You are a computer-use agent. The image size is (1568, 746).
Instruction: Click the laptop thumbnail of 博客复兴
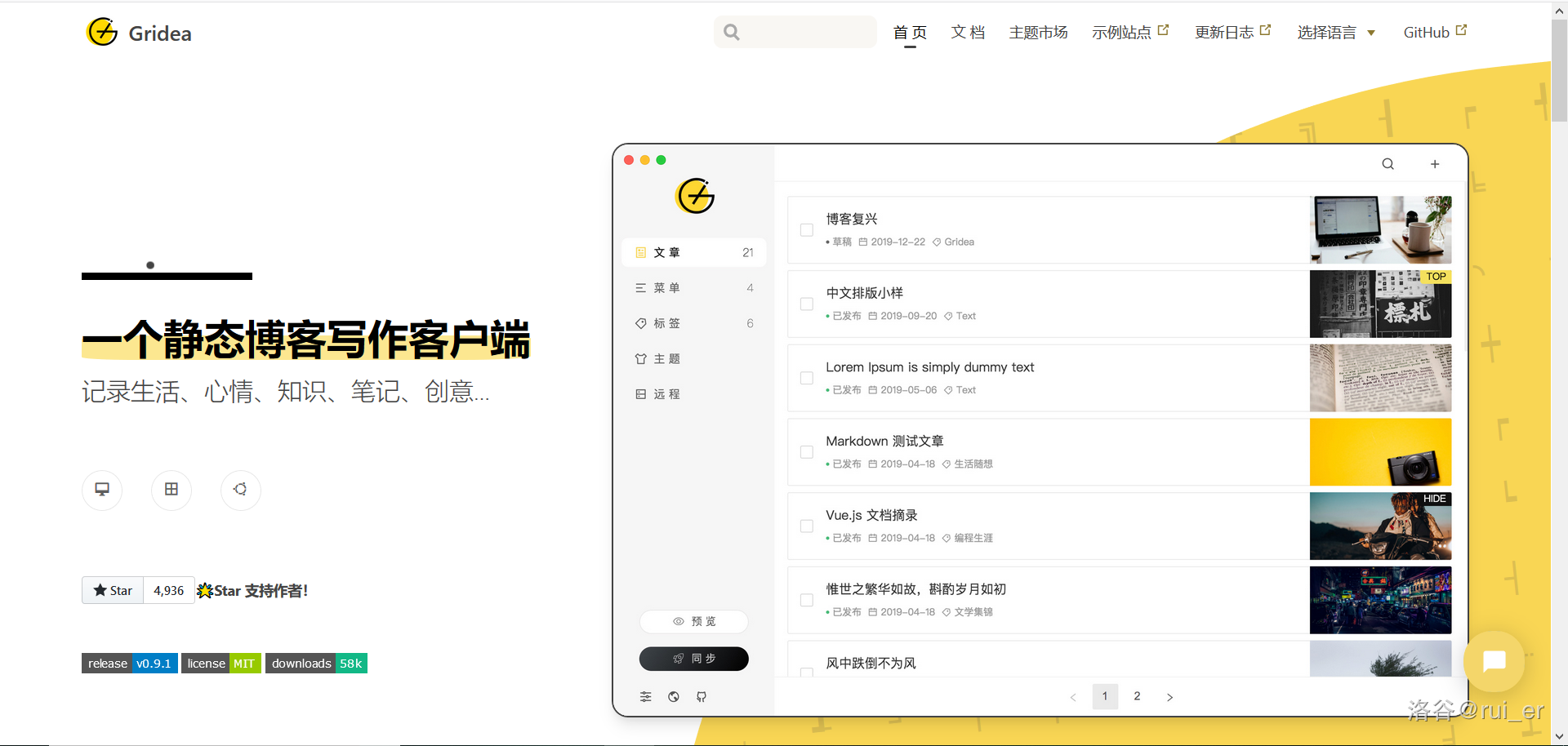coord(1380,229)
